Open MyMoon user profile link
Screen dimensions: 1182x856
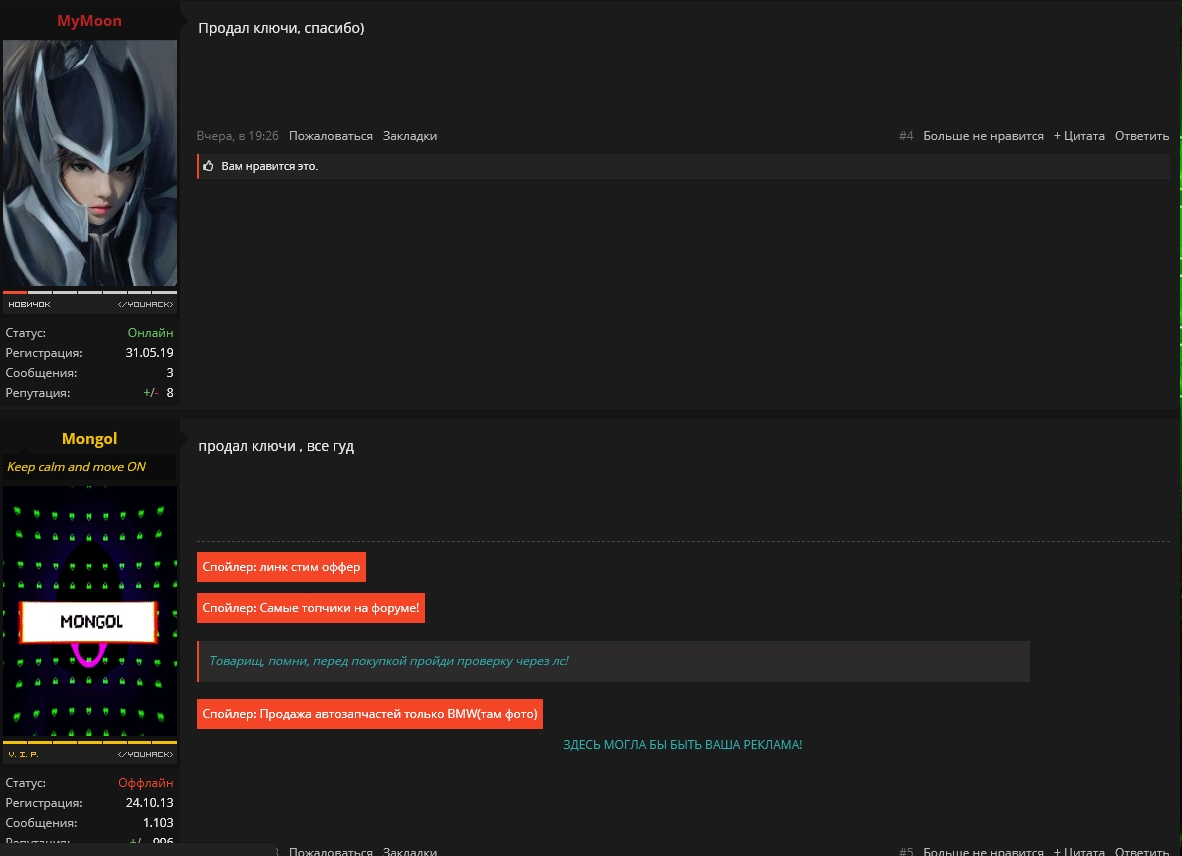coord(89,20)
